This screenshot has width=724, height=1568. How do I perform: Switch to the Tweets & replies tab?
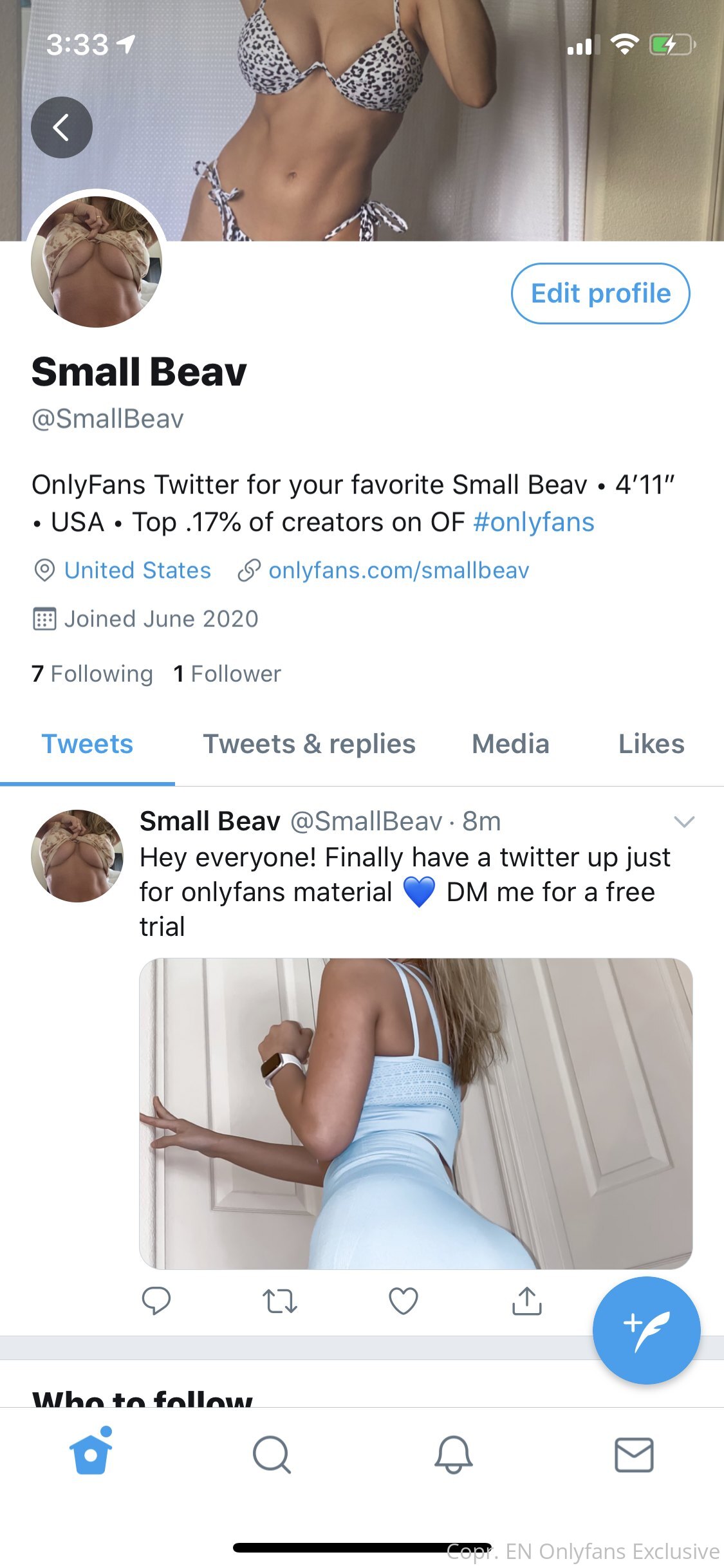point(310,744)
